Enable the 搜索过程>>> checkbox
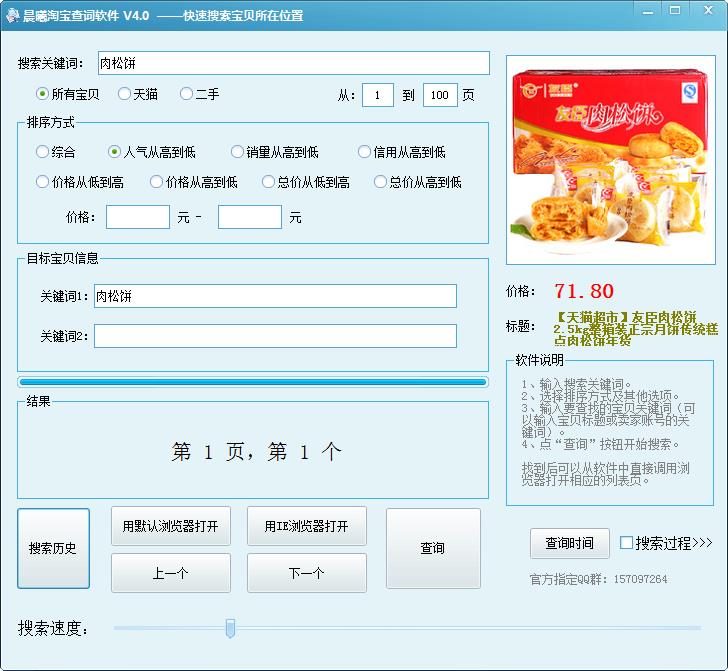This screenshot has width=728, height=671. click(x=626, y=542)
